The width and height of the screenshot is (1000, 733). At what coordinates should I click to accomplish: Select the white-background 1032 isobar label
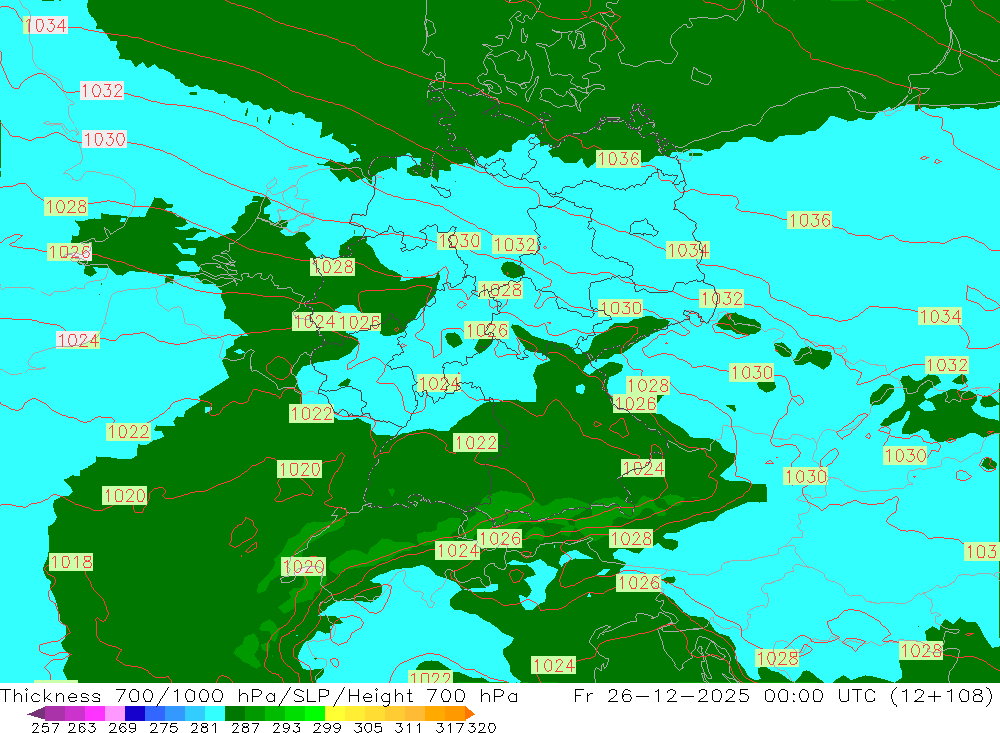[x=102, y=91]
